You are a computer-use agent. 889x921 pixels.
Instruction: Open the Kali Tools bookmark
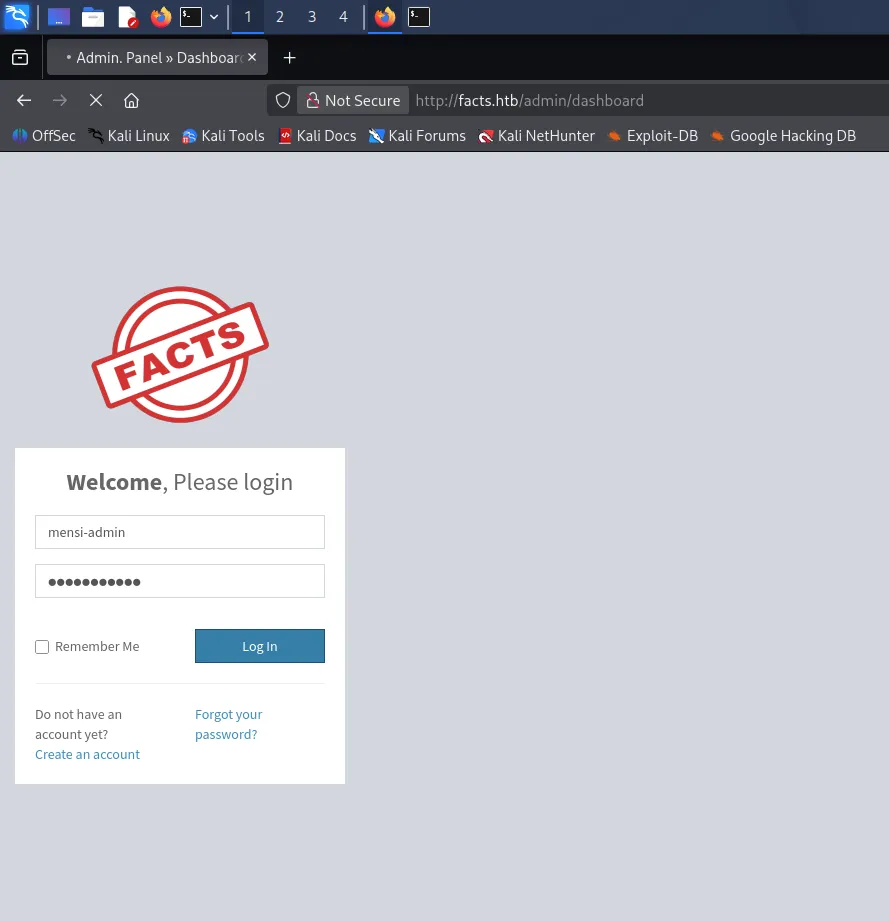point(223,136)
